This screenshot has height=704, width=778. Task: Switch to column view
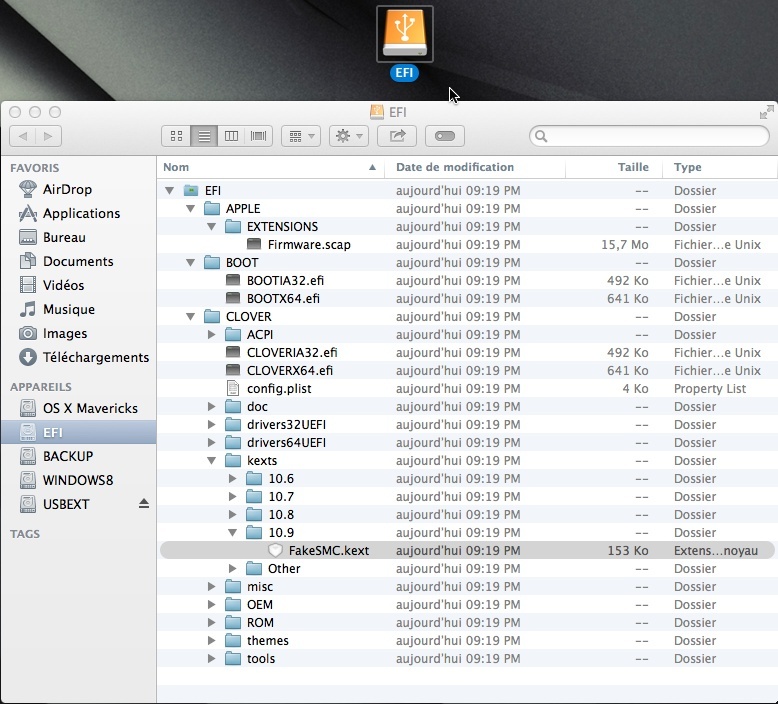point(231,136)
